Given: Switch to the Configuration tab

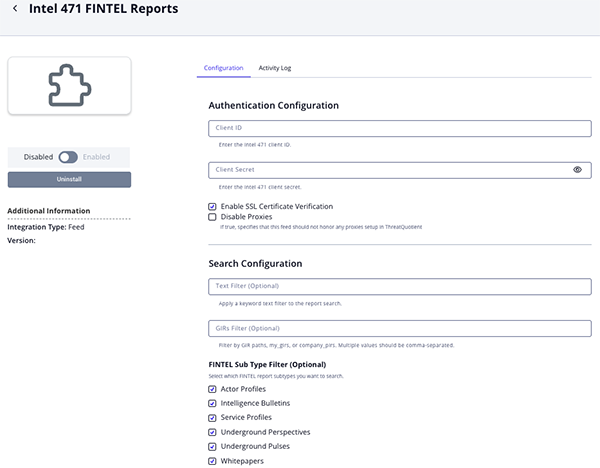Looking at the screenshot, I should (x=223, y=68).
